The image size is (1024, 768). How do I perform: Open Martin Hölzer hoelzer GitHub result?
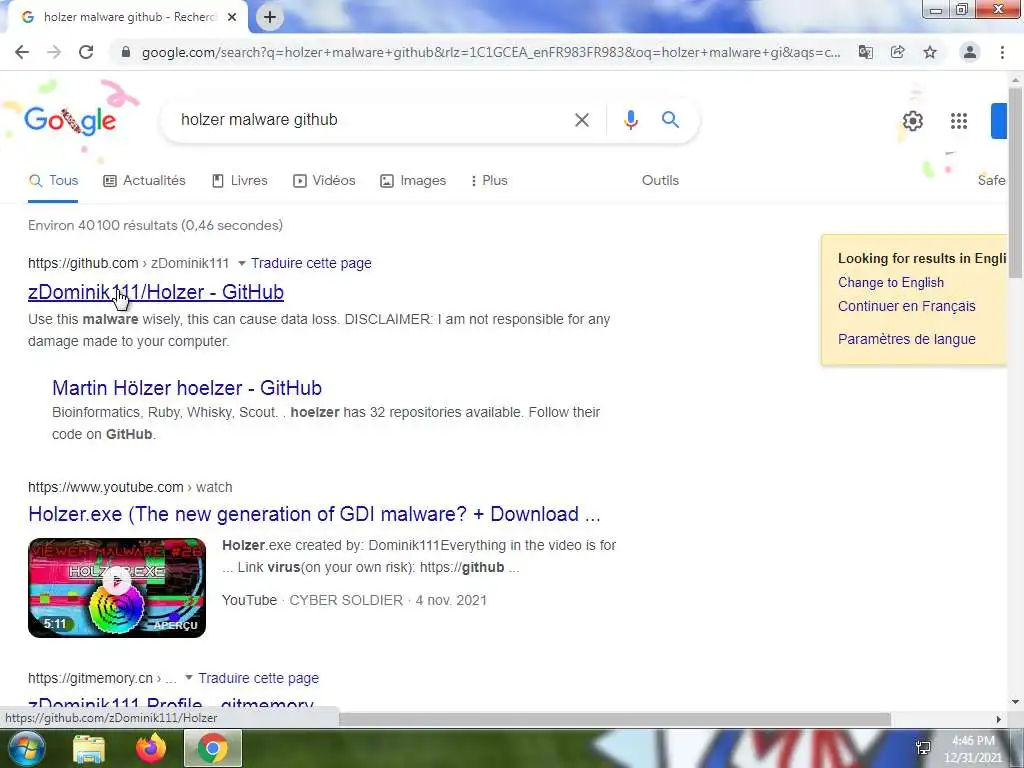187,388
